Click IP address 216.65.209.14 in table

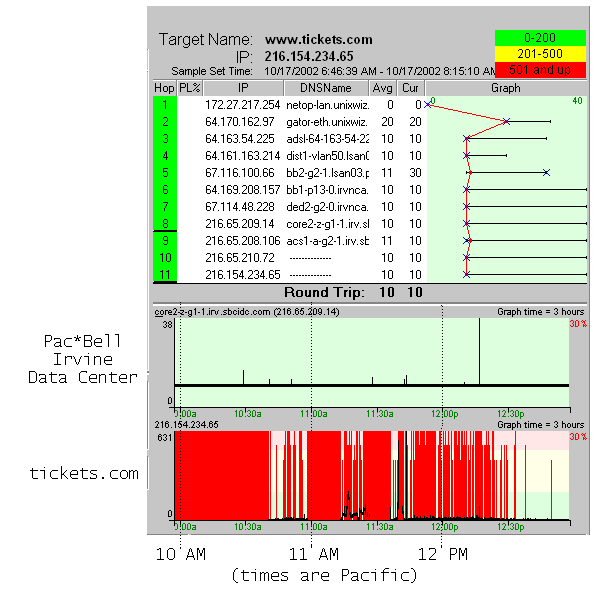click(x=240, y=223)
